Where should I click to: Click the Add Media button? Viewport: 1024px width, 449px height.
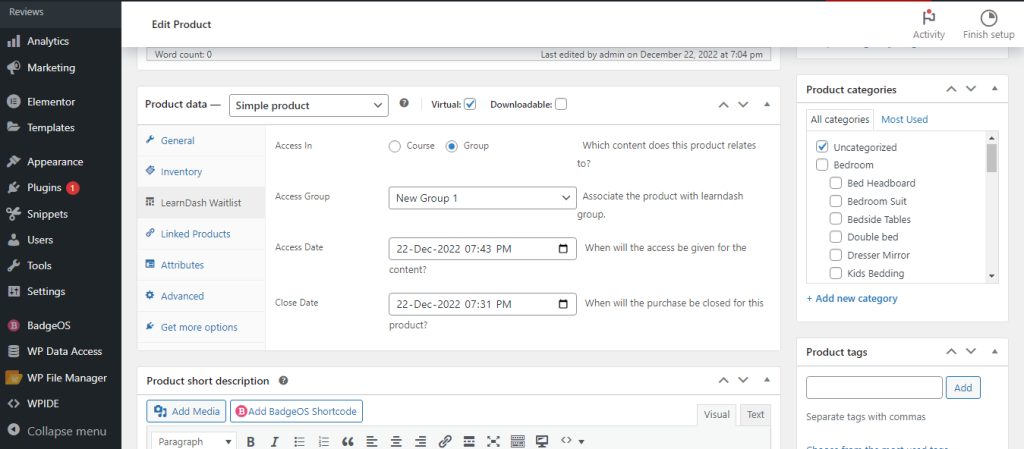point(186,411)
